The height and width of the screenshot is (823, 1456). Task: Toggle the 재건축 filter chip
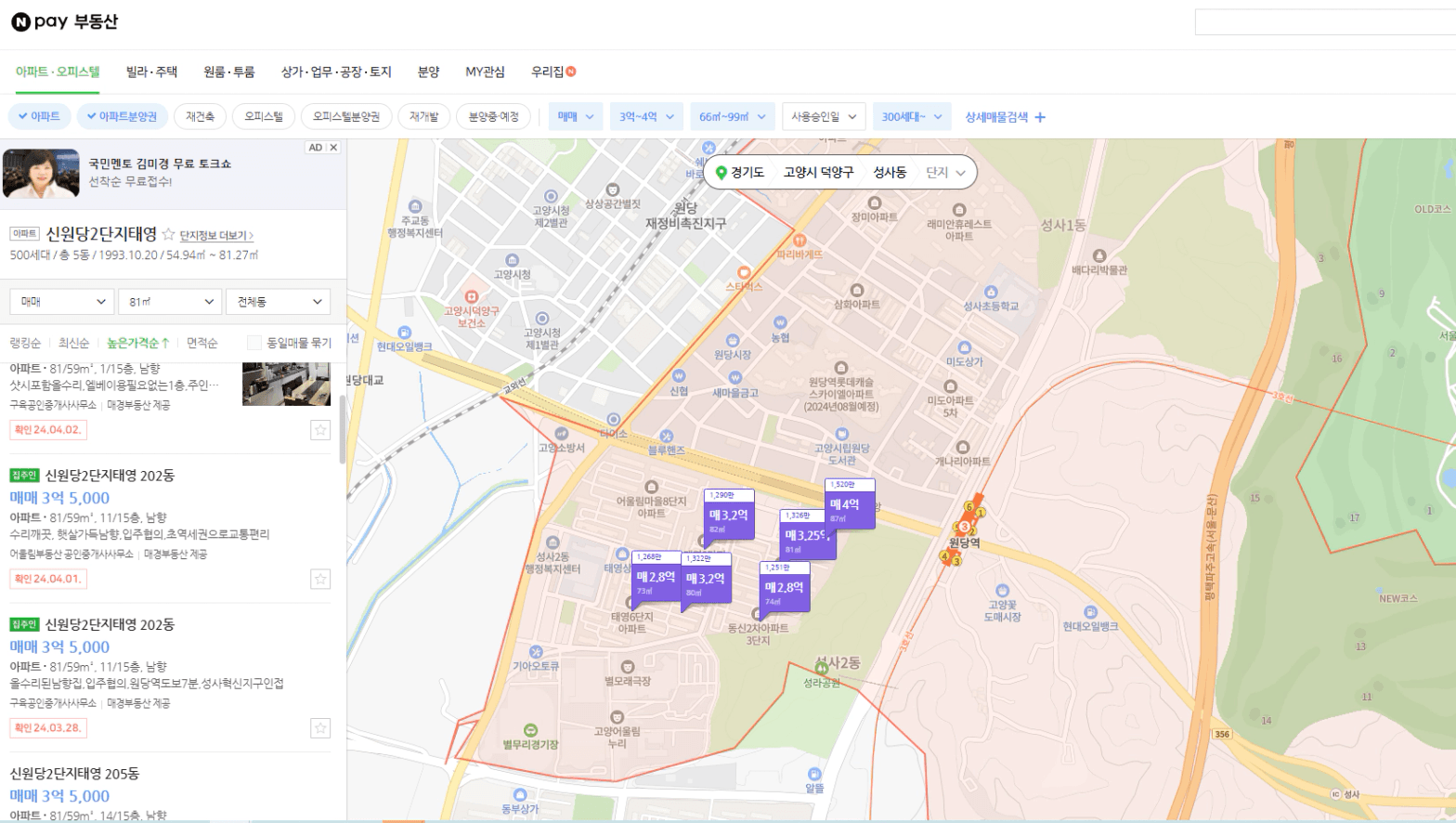tap(200, 117)
